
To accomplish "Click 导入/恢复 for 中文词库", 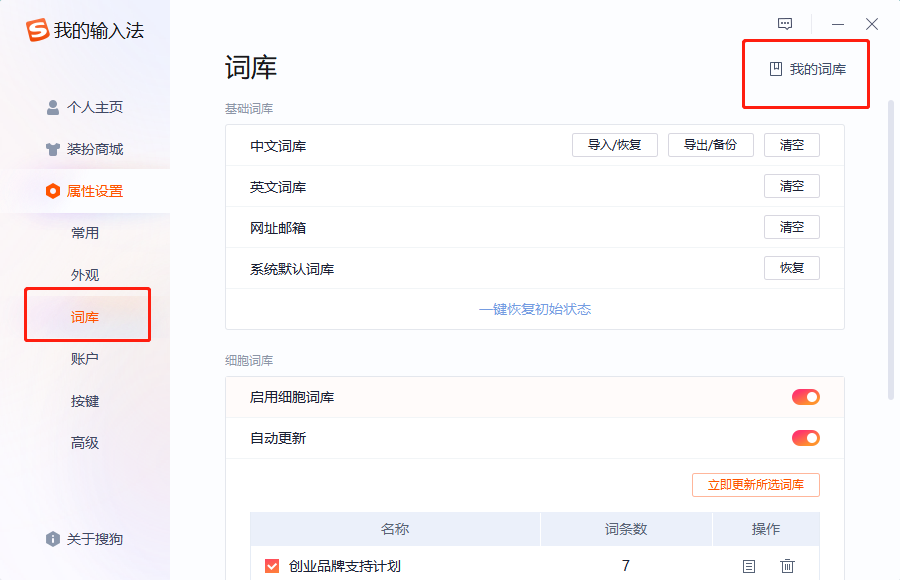I will click(614, 145).
